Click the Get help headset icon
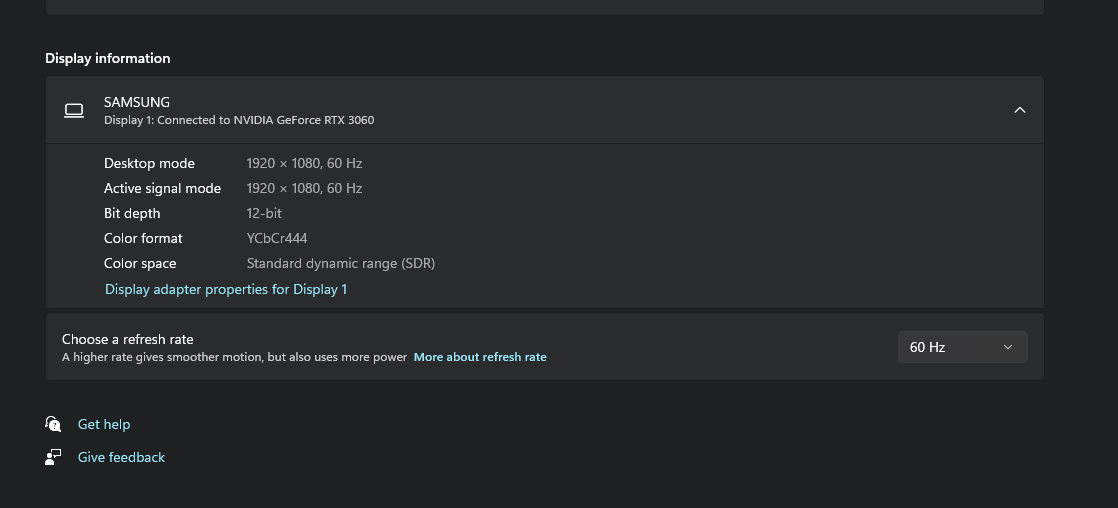 point(53,424)
